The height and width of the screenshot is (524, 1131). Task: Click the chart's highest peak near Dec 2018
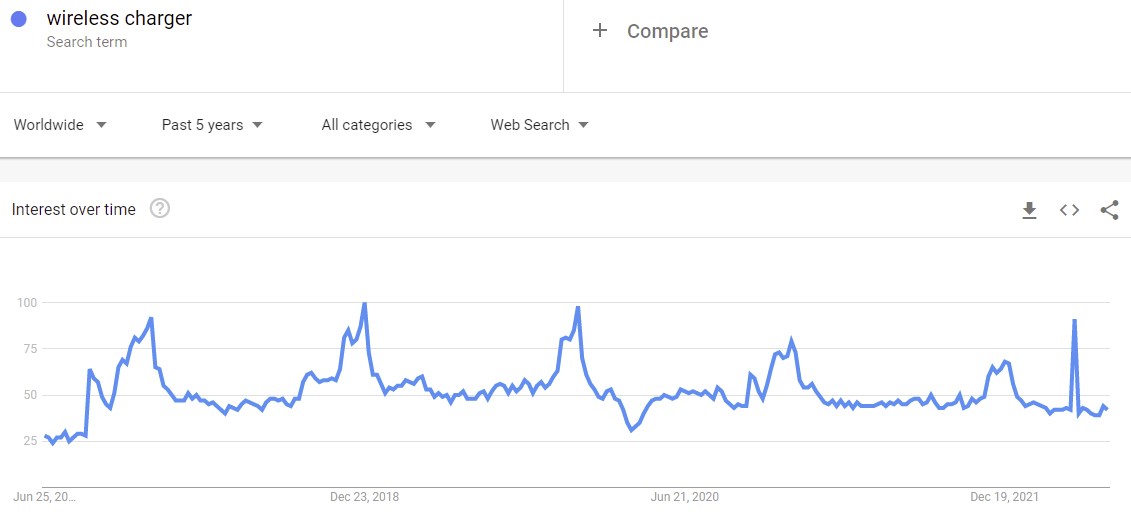pyautogui.click(x=364, y=304)
